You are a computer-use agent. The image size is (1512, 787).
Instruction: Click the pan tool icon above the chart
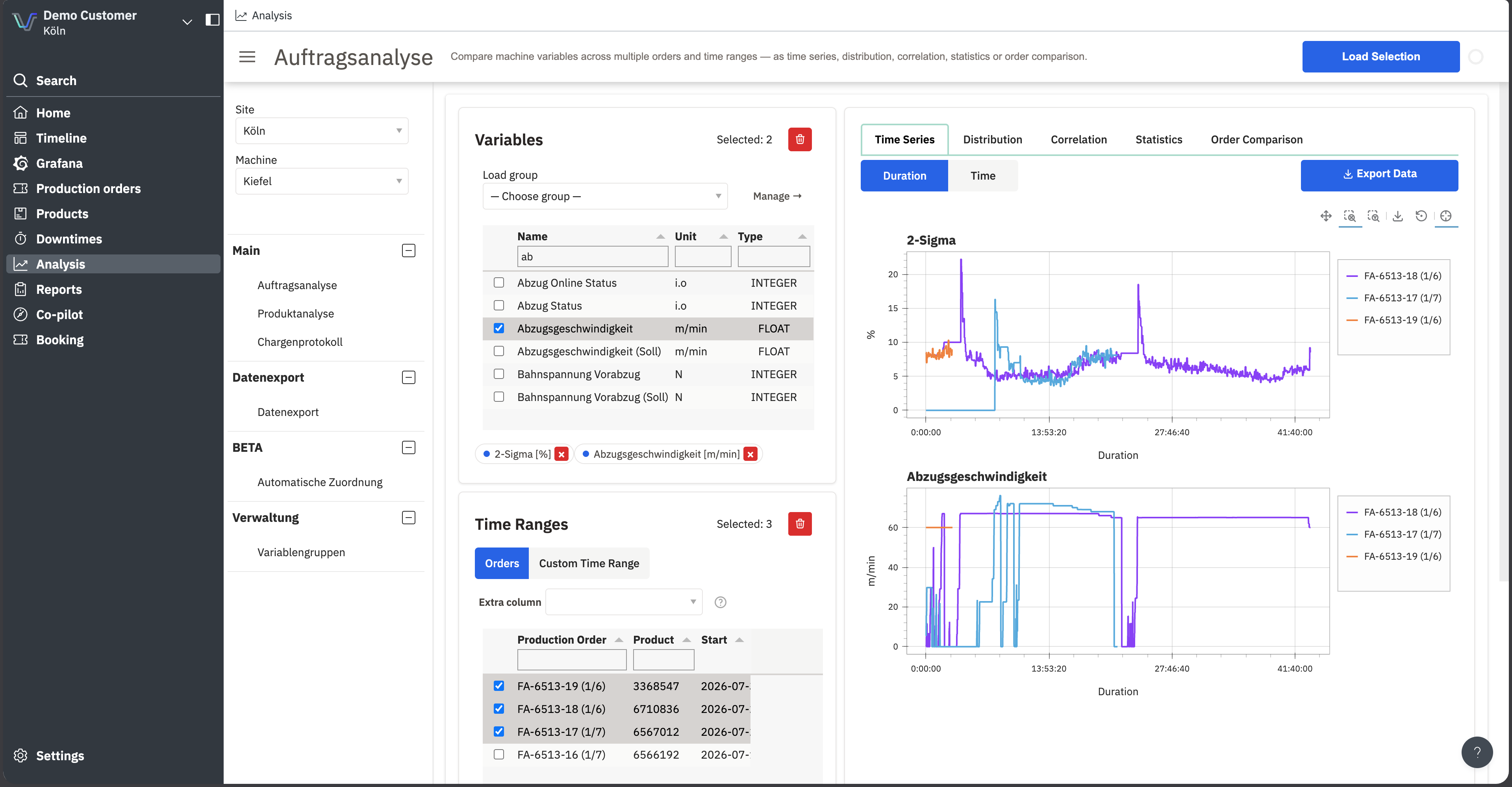click(x=1326, y=216)
